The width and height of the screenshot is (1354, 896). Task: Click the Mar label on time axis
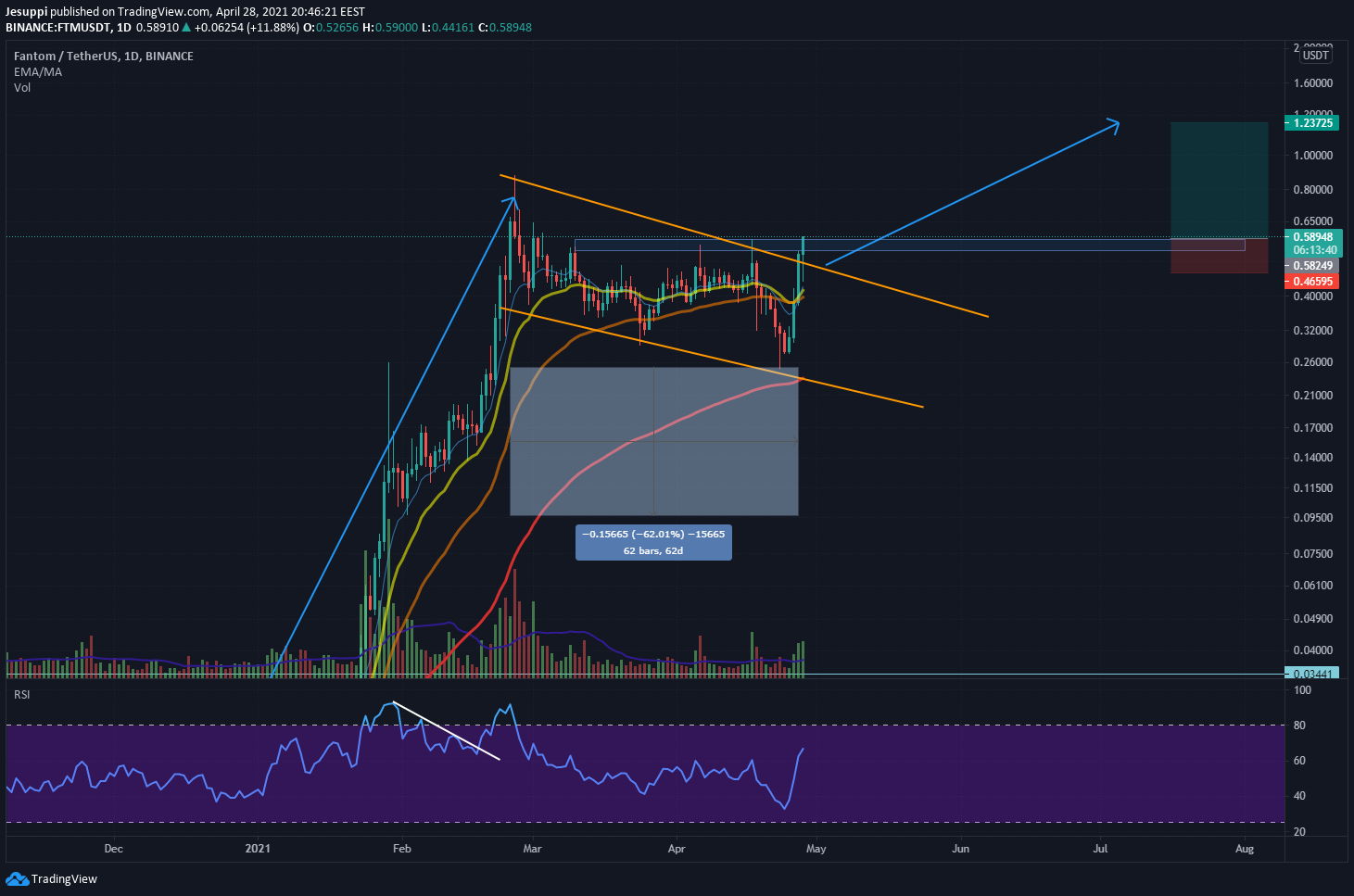(532, 848)
